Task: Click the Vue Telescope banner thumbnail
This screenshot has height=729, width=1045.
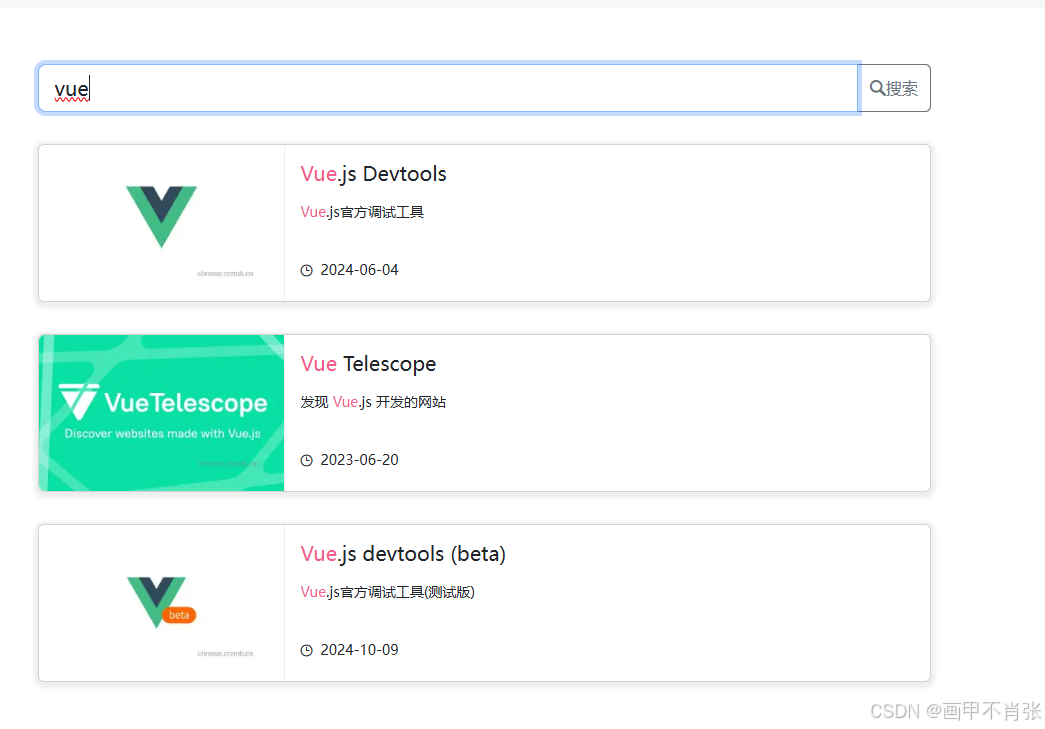Action: (160, 413)
